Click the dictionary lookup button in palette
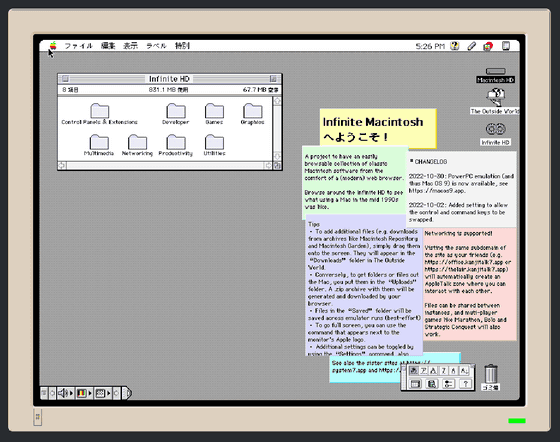The height and width of the screenshot is (442, 560). coord(432,384)
